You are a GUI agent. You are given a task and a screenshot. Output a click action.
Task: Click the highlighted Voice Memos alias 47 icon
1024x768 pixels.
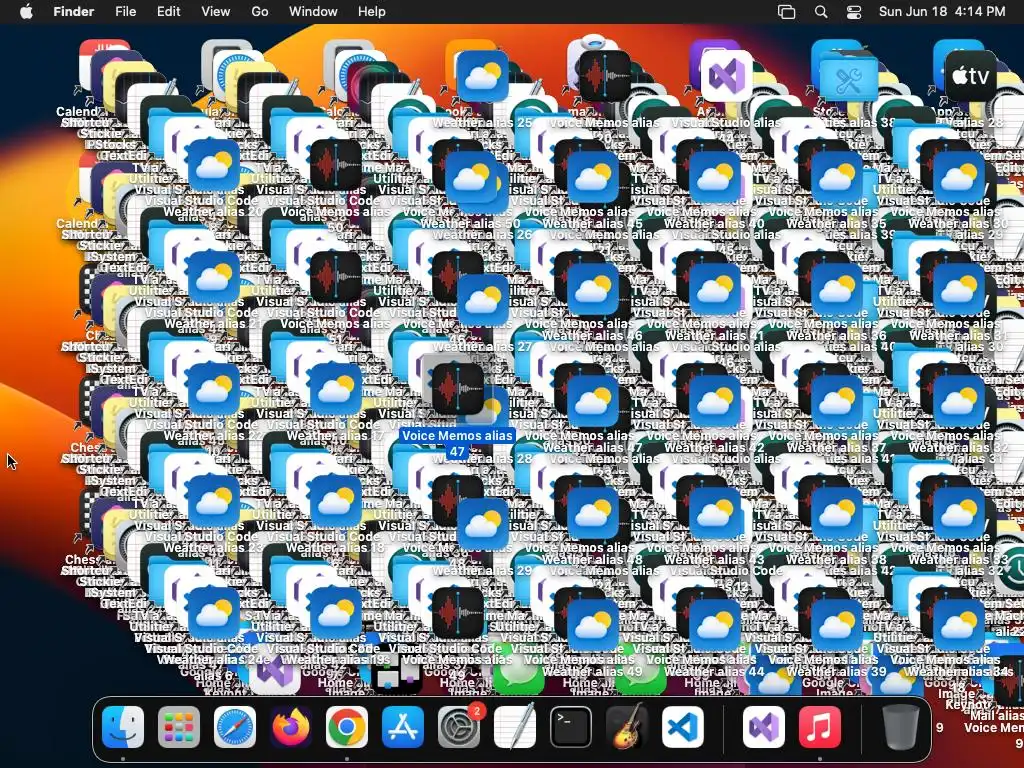point(457,389)
